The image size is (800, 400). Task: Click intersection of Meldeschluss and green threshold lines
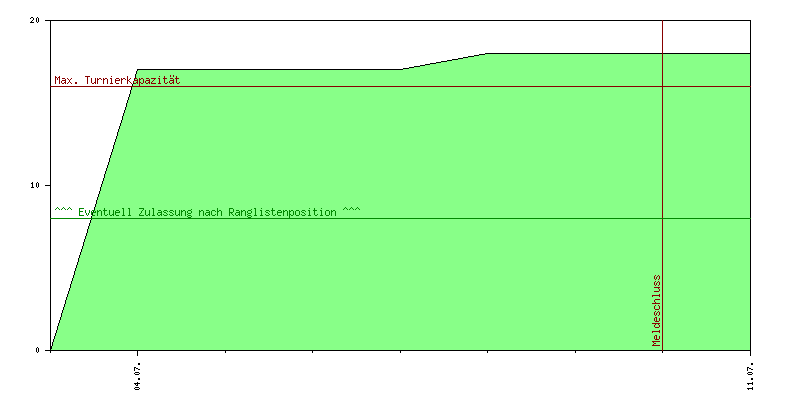coord(662,218)
